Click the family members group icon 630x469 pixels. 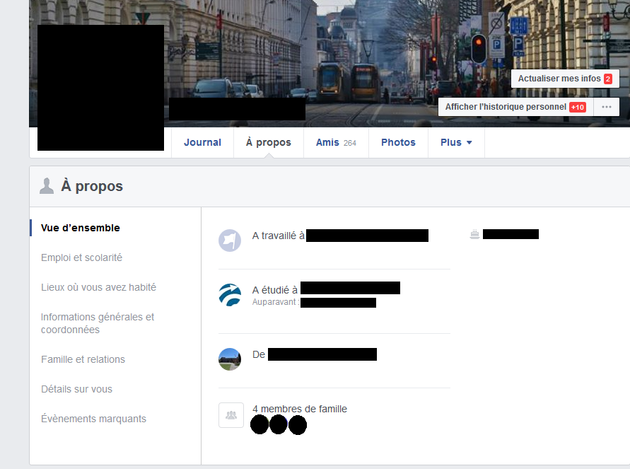(x=231, y=415)
